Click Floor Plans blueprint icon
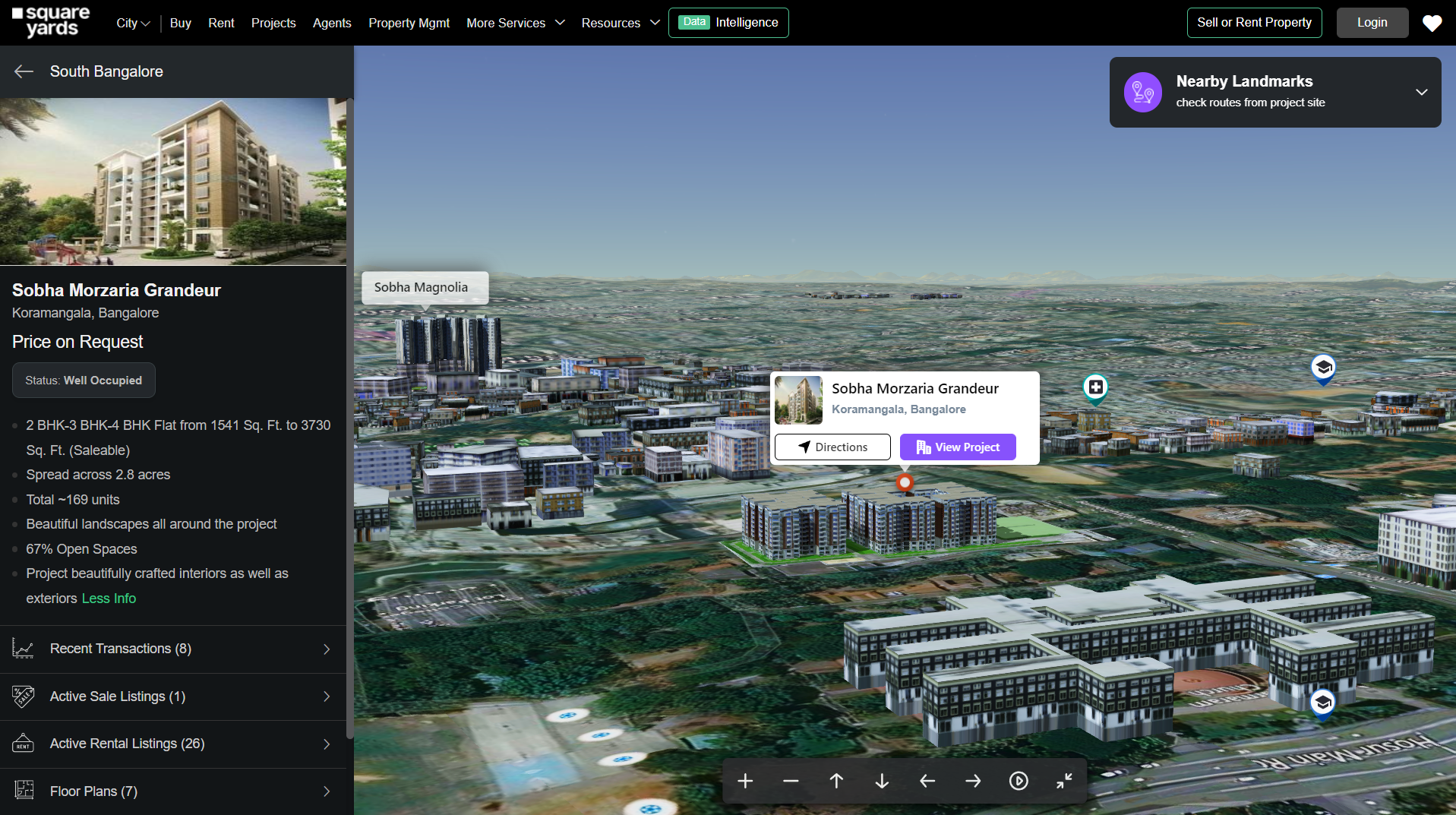This screenshot has height=815, width=1456. coord(24,791)
